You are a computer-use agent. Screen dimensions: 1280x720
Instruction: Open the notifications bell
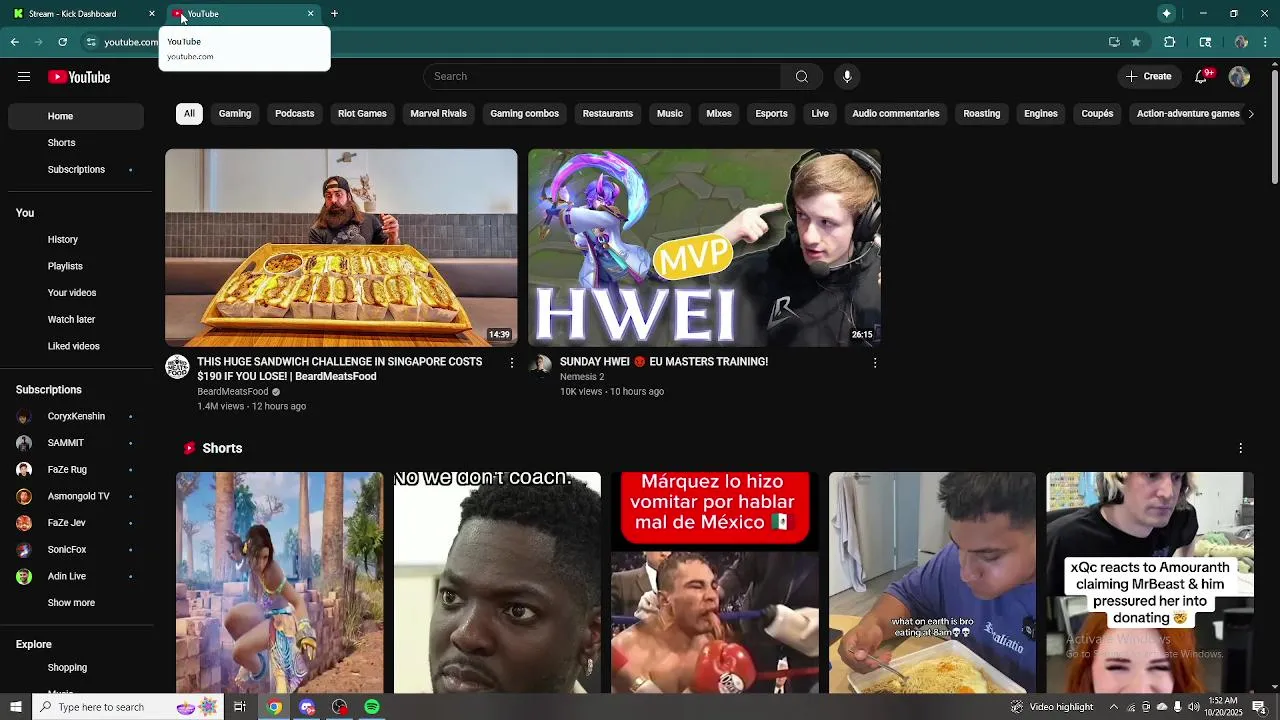(1202, 77)
